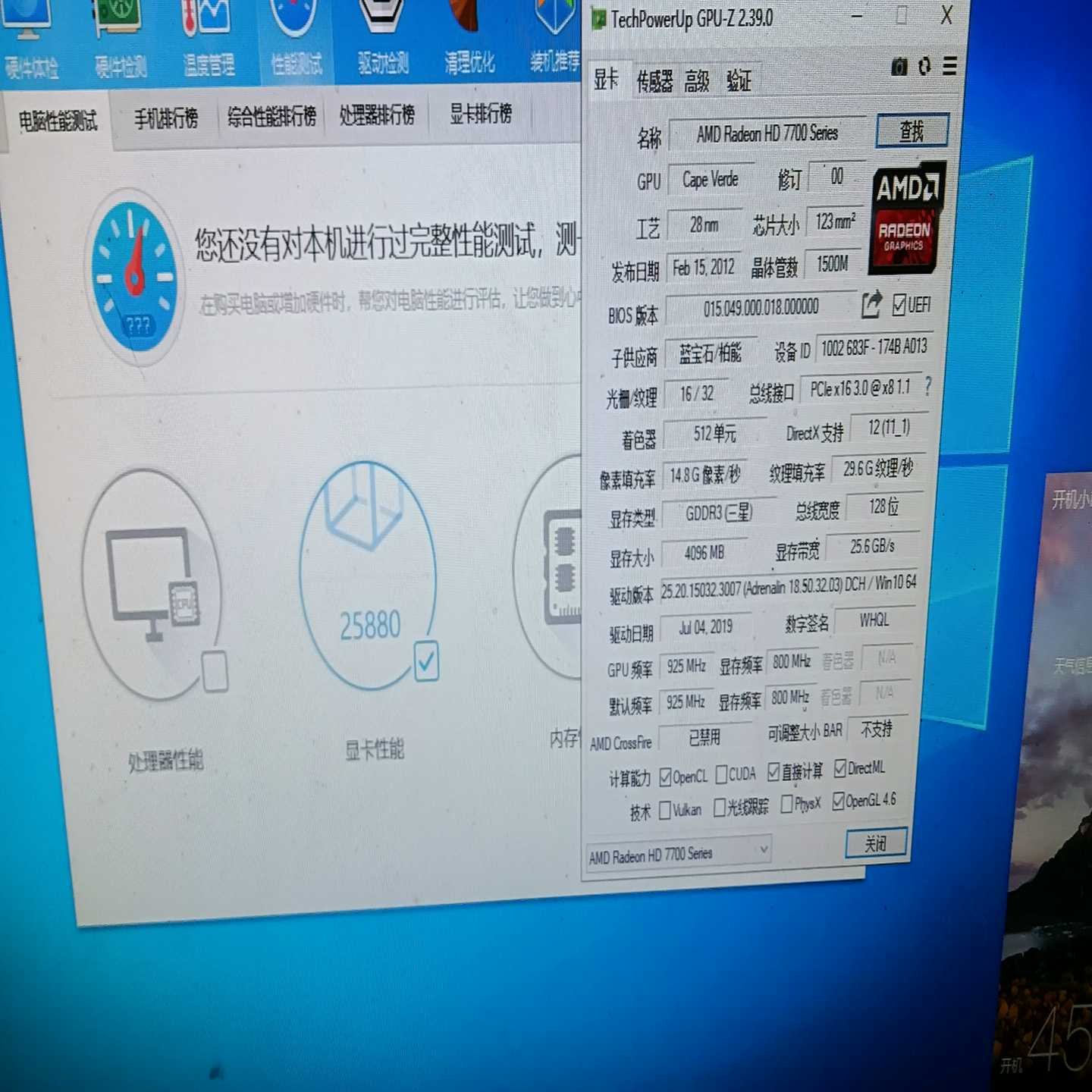The width and height of the screenshot is (1092, 1092).
Task: Click the DirectX support value 12 (11_1)
Action: click(x=889, y=428)
